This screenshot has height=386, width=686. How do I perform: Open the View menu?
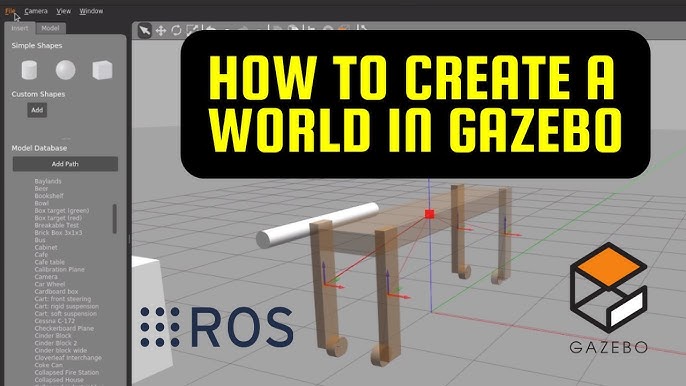coord(63,11)
